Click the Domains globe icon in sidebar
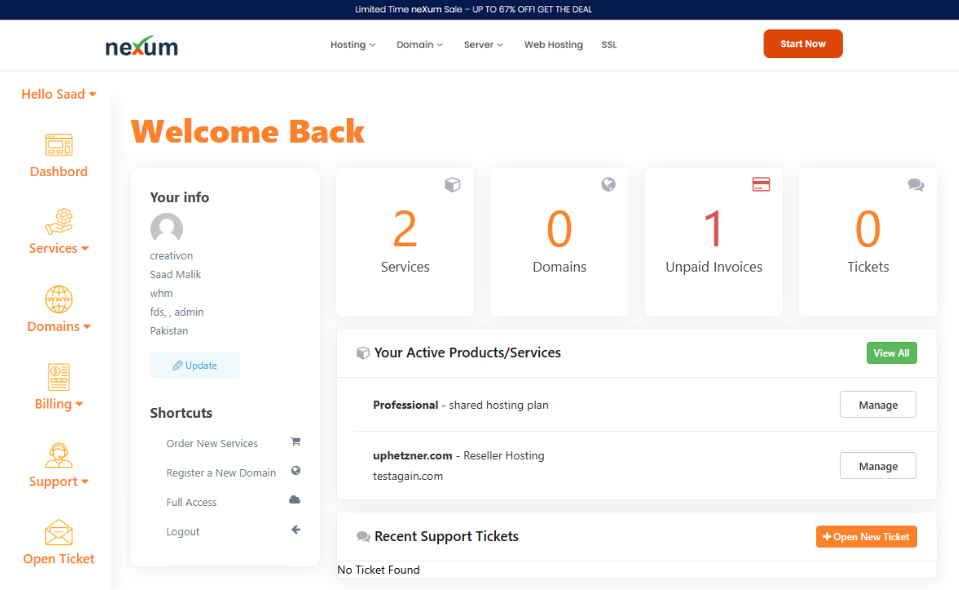Viewport: 959px width, 590px height. [x=59, y=299]
